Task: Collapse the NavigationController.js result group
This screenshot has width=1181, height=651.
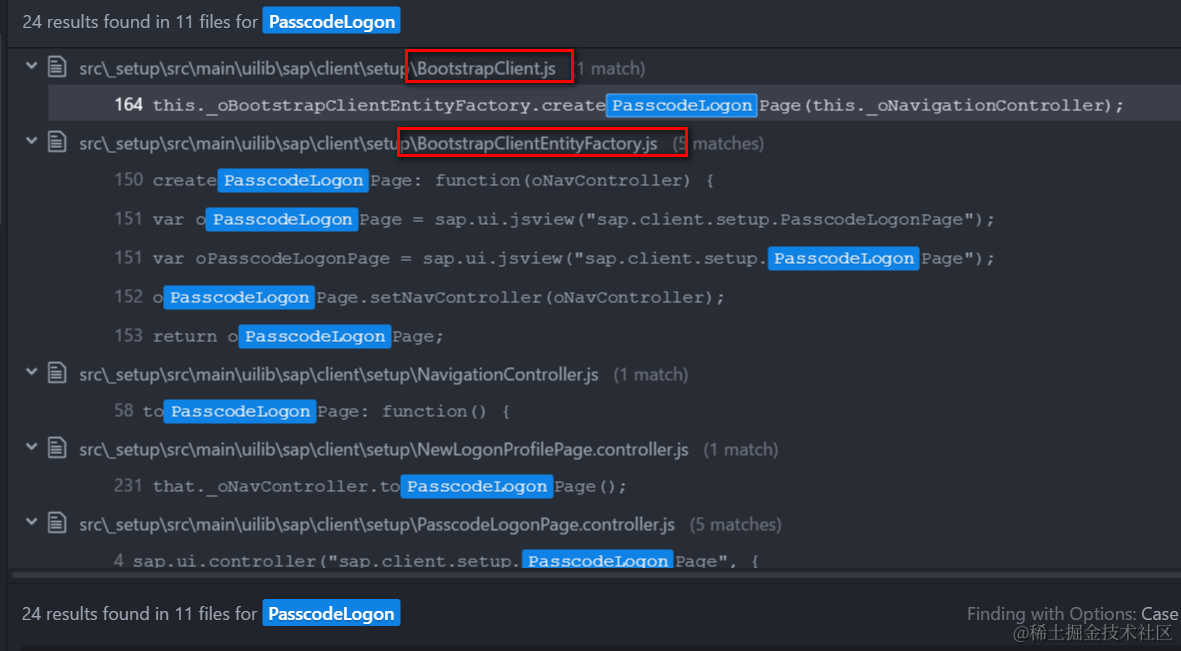Action: point(32,372)
